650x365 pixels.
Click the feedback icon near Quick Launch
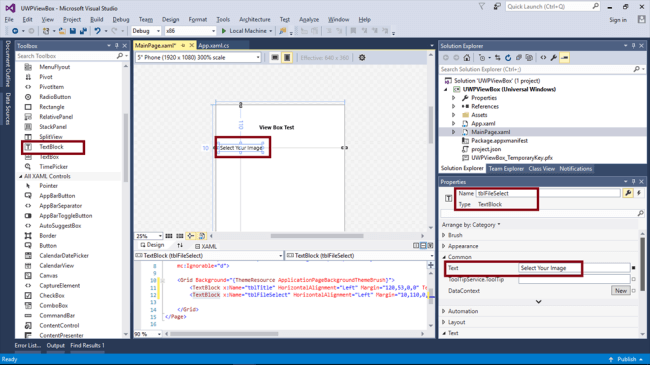(x=497, y=6)
